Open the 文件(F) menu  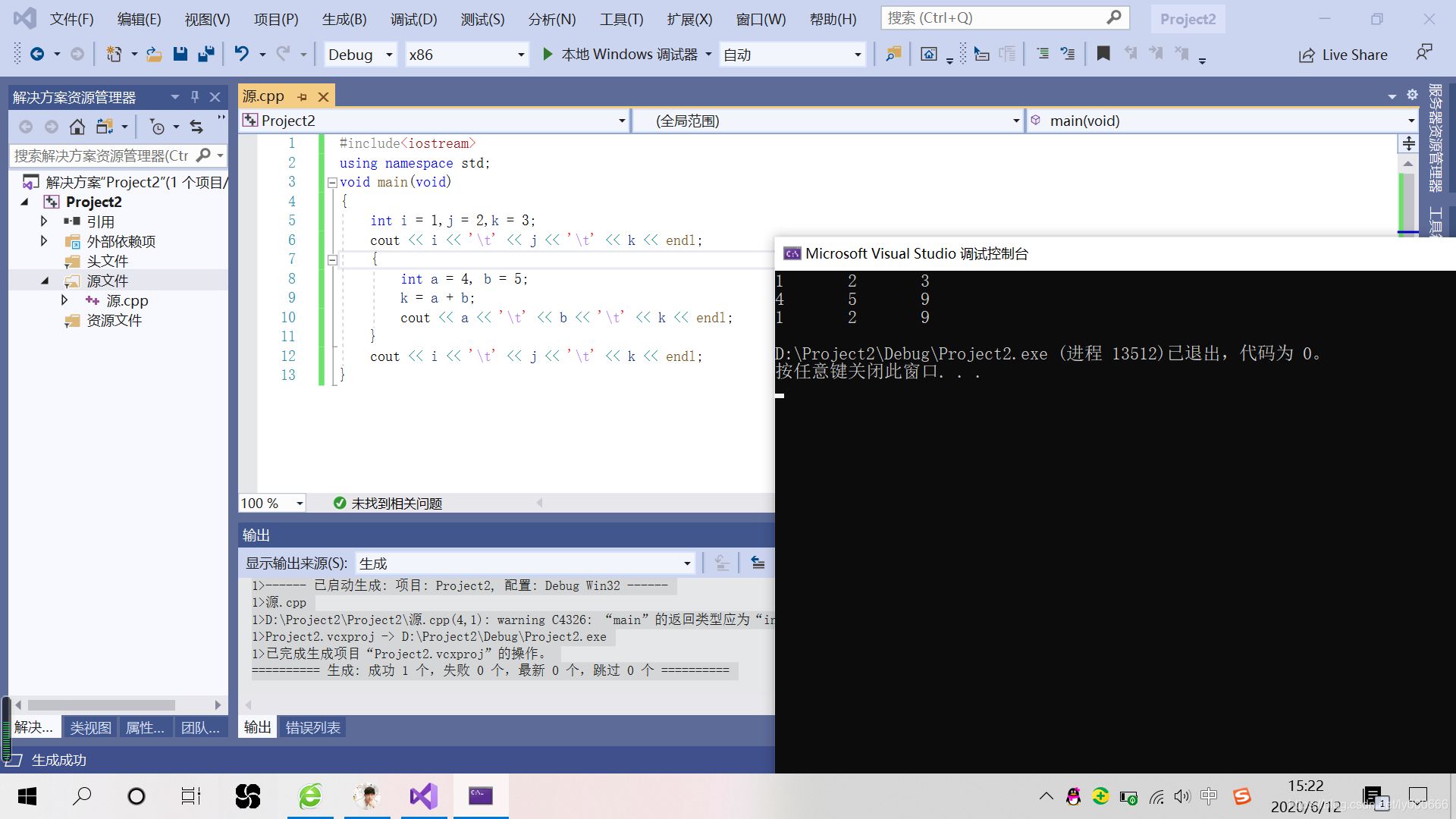[72, 19]
